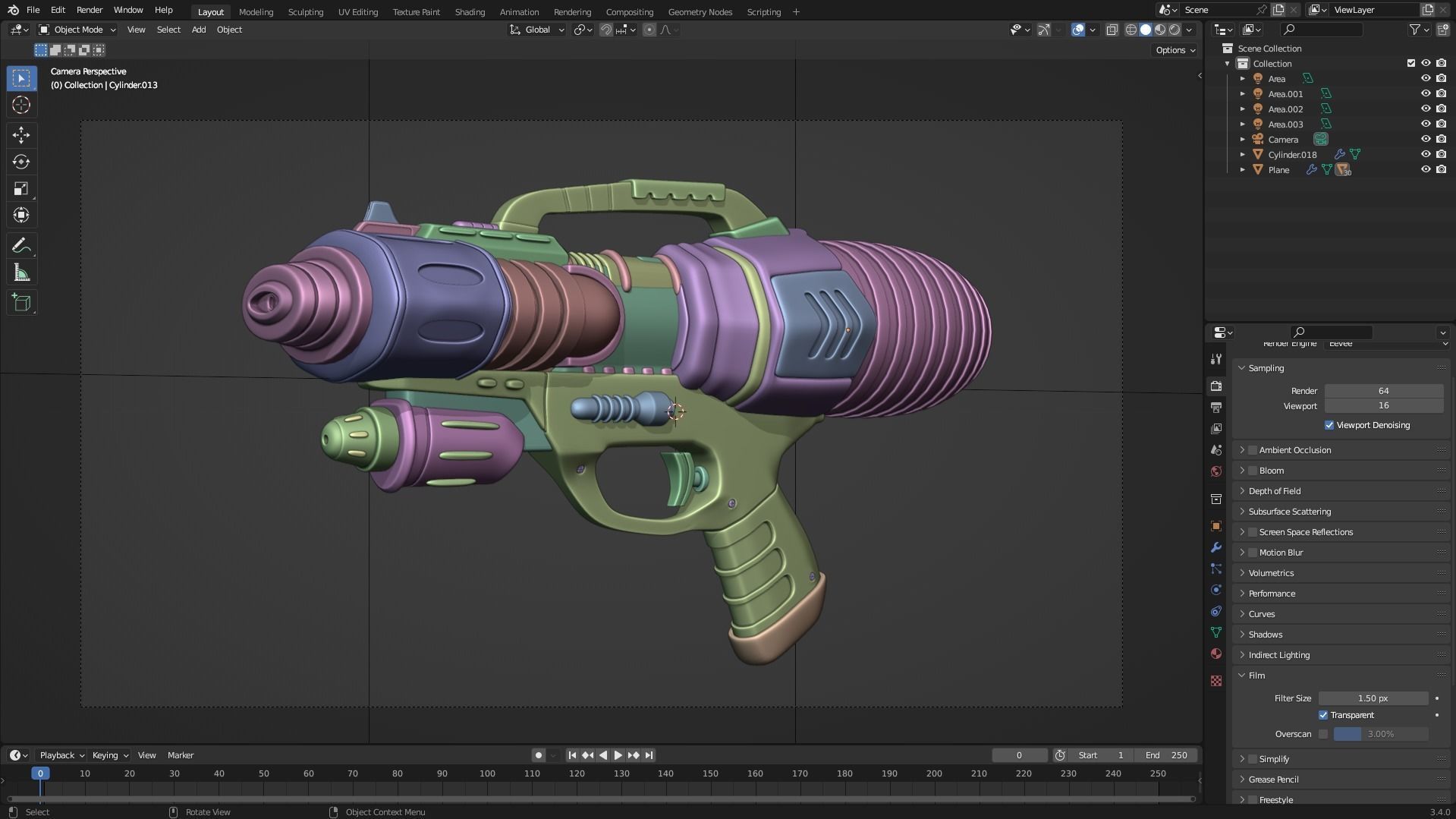The image size is (1456, 819).
Task: Activate the Transform tool
Action: [x=21, y=215]
